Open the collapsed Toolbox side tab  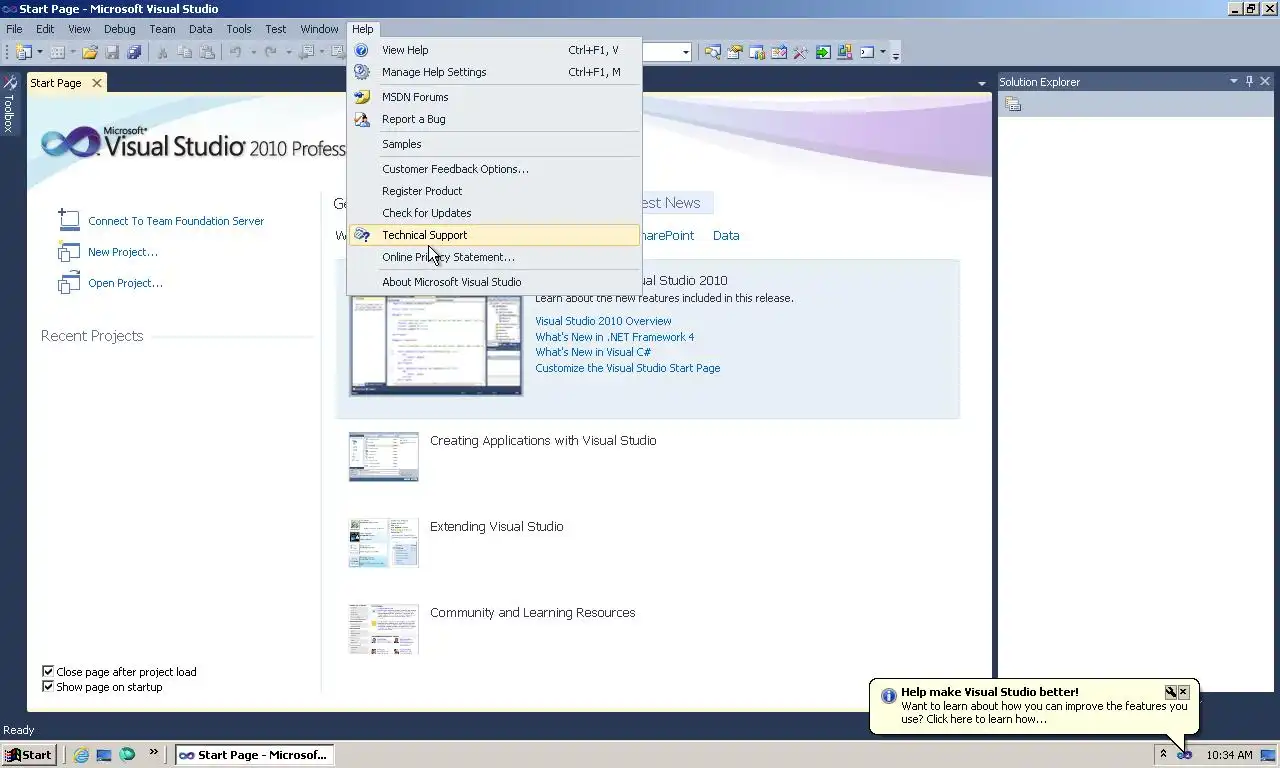[9, 105]
